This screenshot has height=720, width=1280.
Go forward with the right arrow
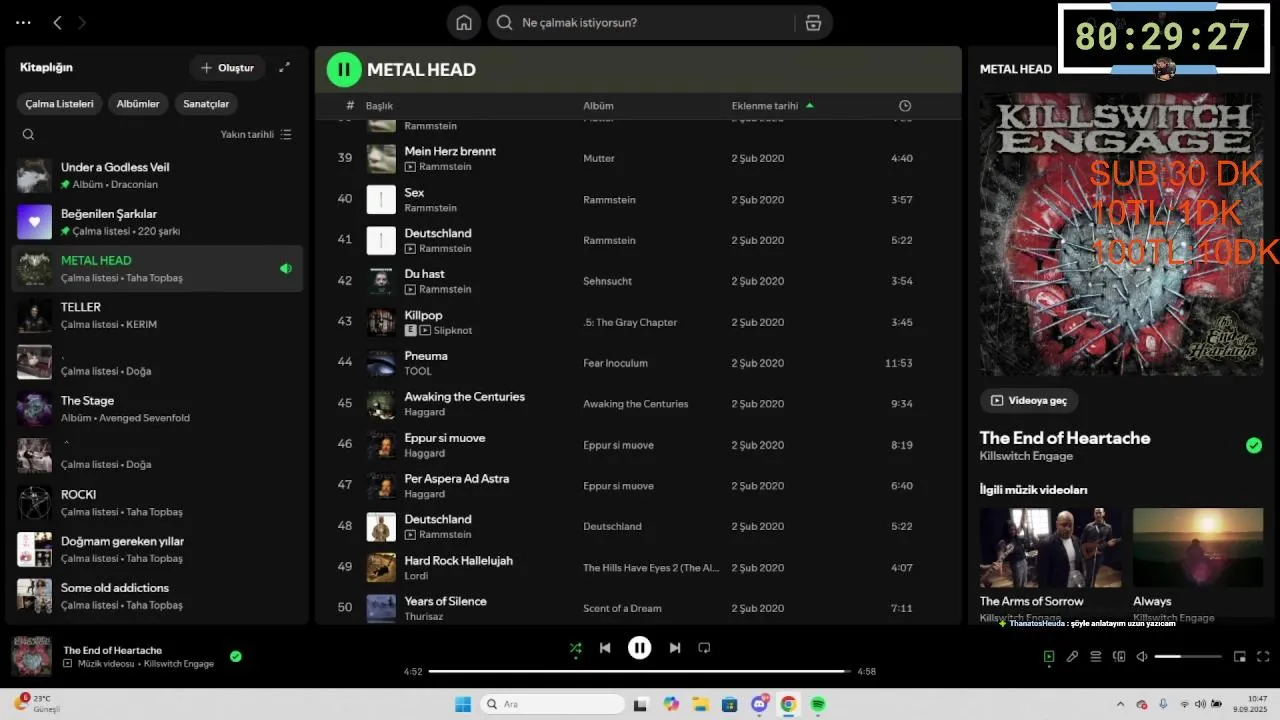[82, 22]
